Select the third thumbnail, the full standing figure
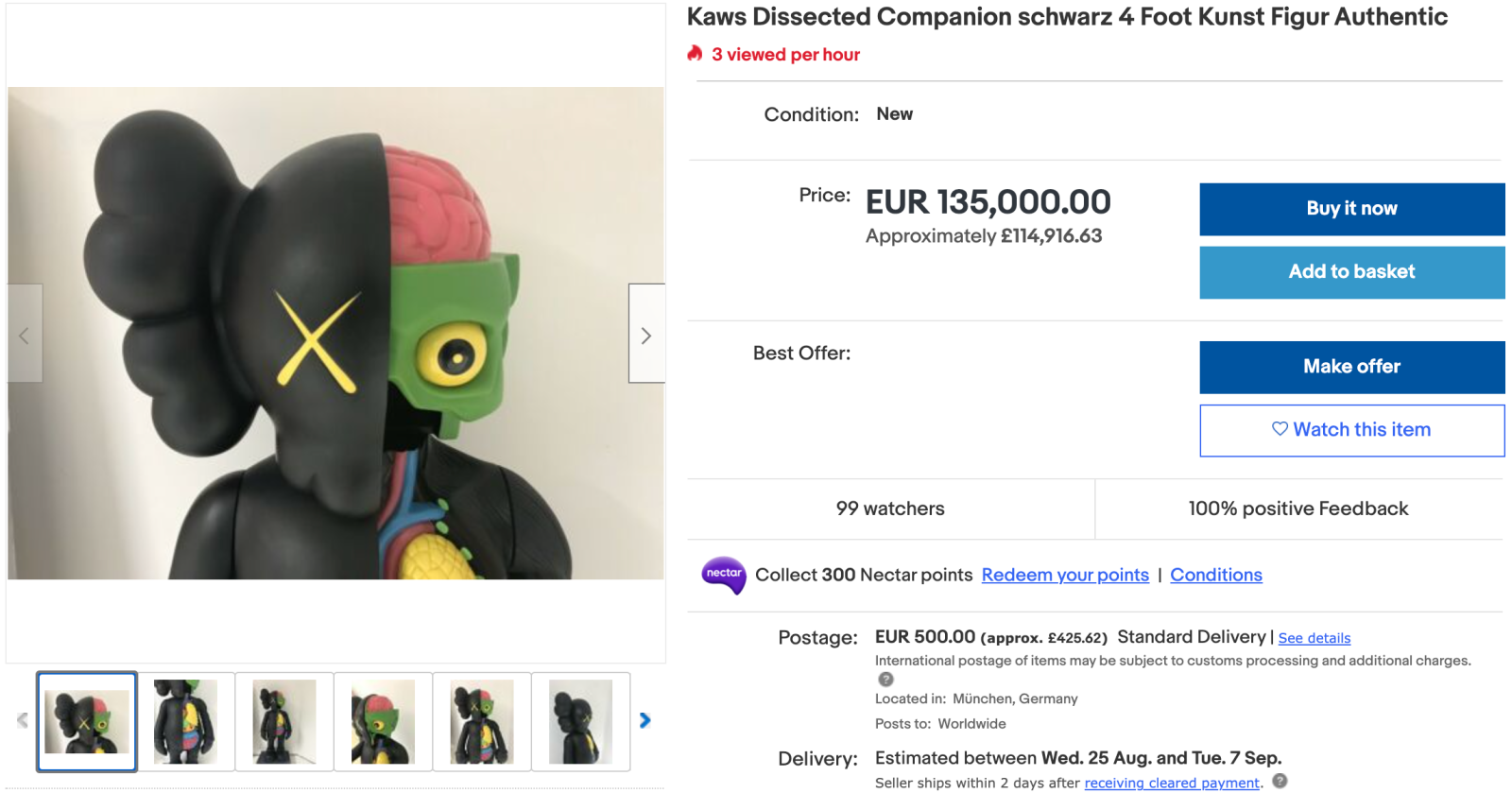The height and width of the screenshot is (793, 1512). pyautogui.click(x=284, y=722)
